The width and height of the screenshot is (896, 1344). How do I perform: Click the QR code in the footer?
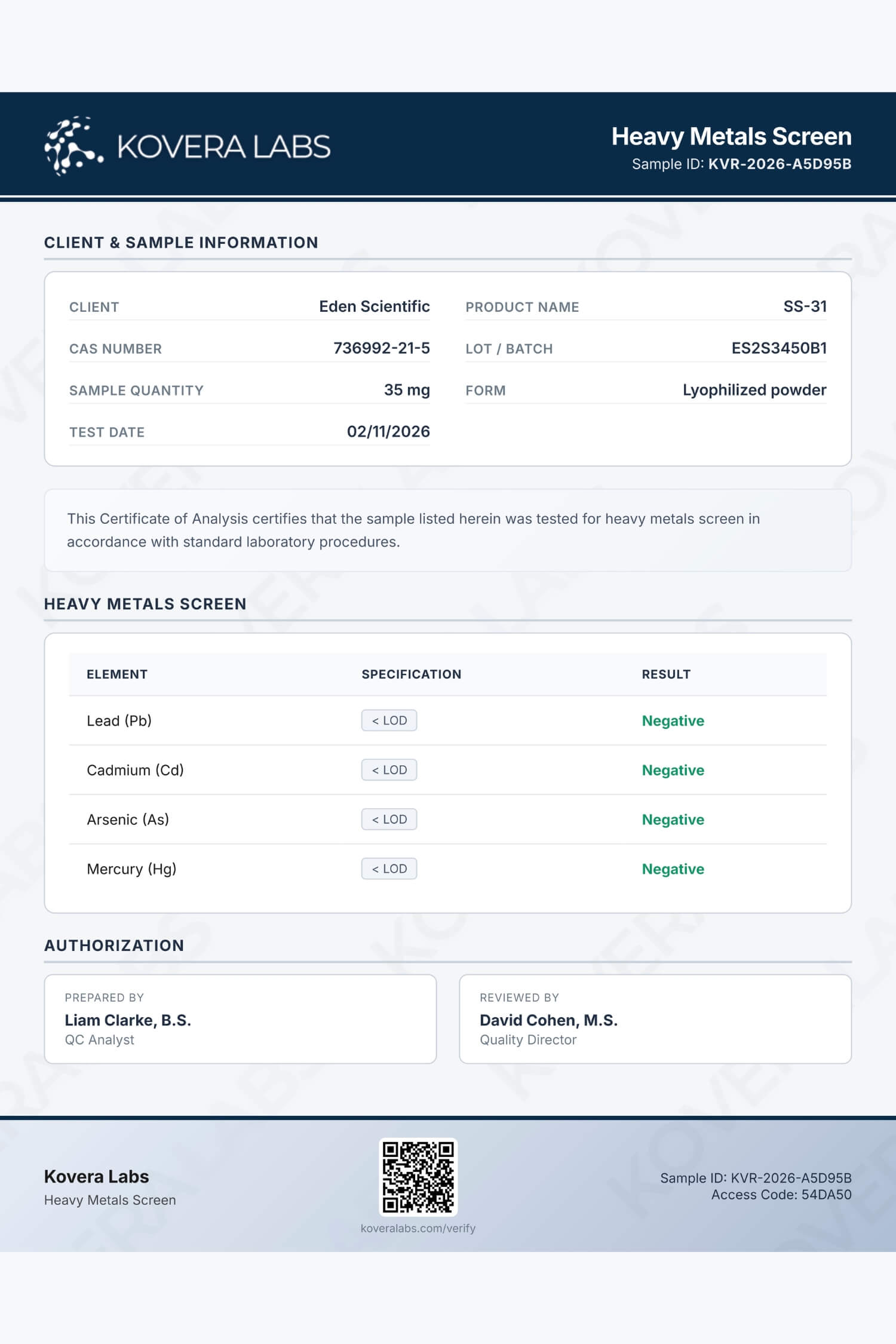(418, 1176)
